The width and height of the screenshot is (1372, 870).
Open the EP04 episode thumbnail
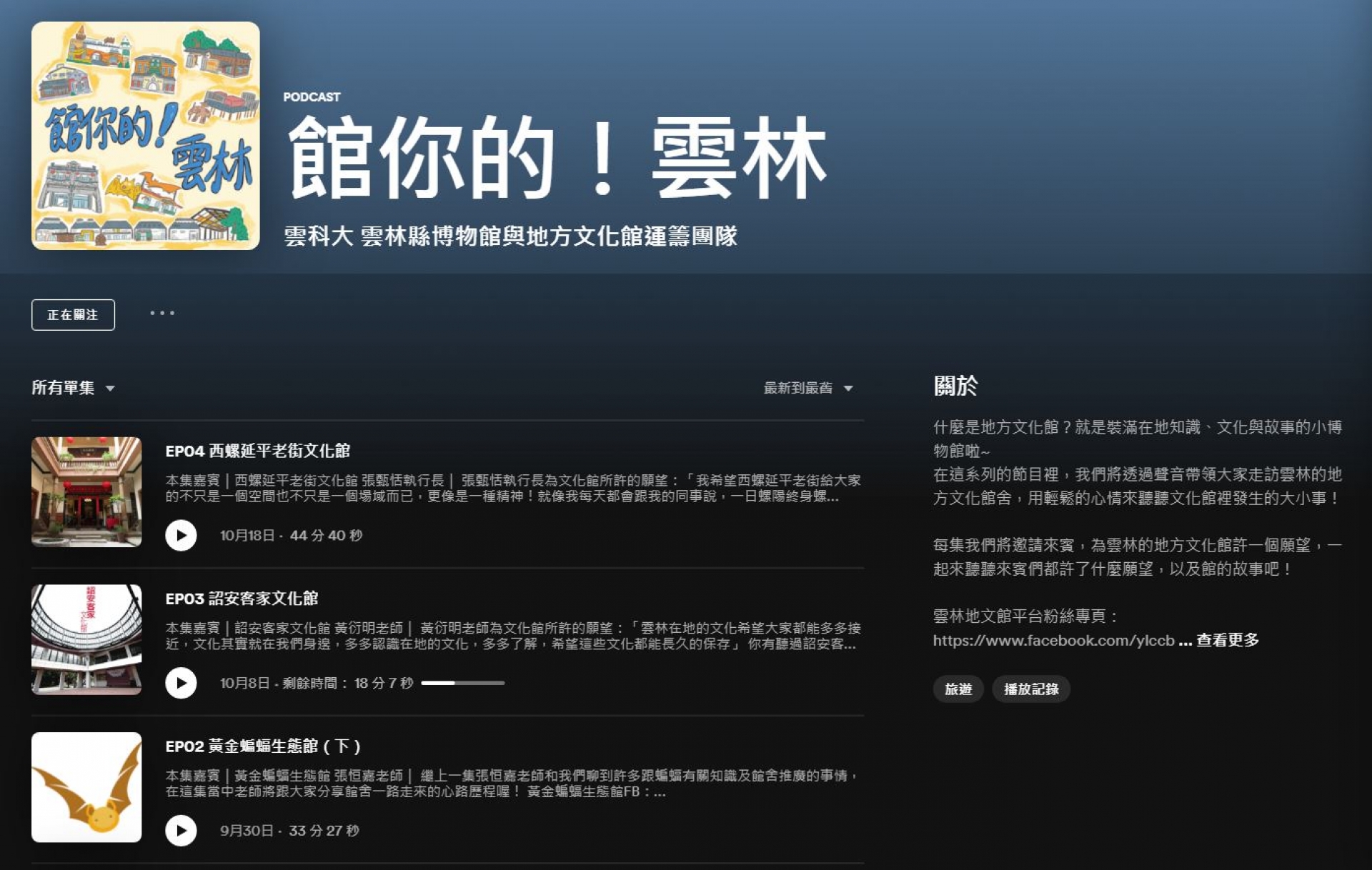pos(86,492)
